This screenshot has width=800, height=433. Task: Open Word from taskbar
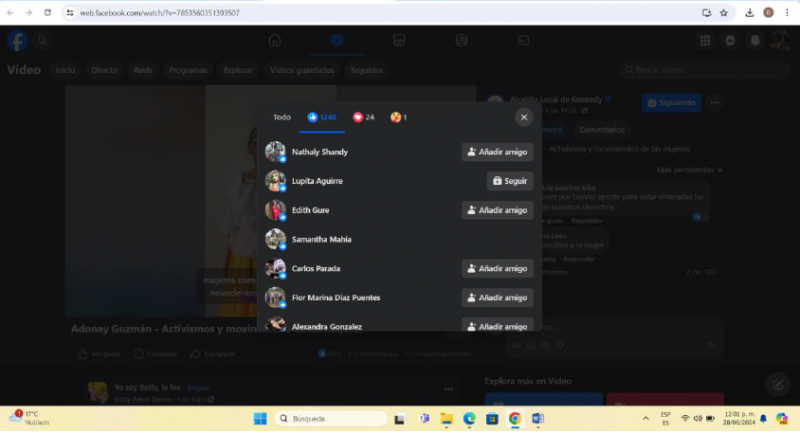(538, 419)
